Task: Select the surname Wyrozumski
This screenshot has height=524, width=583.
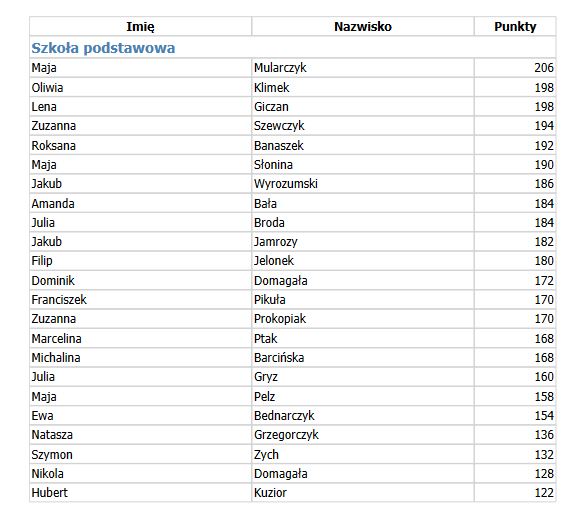Action: [286, 184]
